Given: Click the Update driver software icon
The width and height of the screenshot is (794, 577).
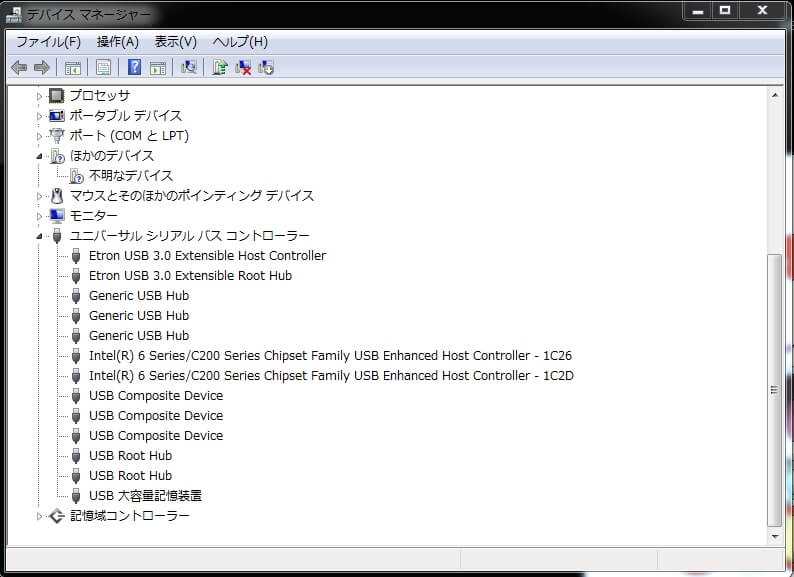Looking at the screenshot, I should (x=220, y=67).
